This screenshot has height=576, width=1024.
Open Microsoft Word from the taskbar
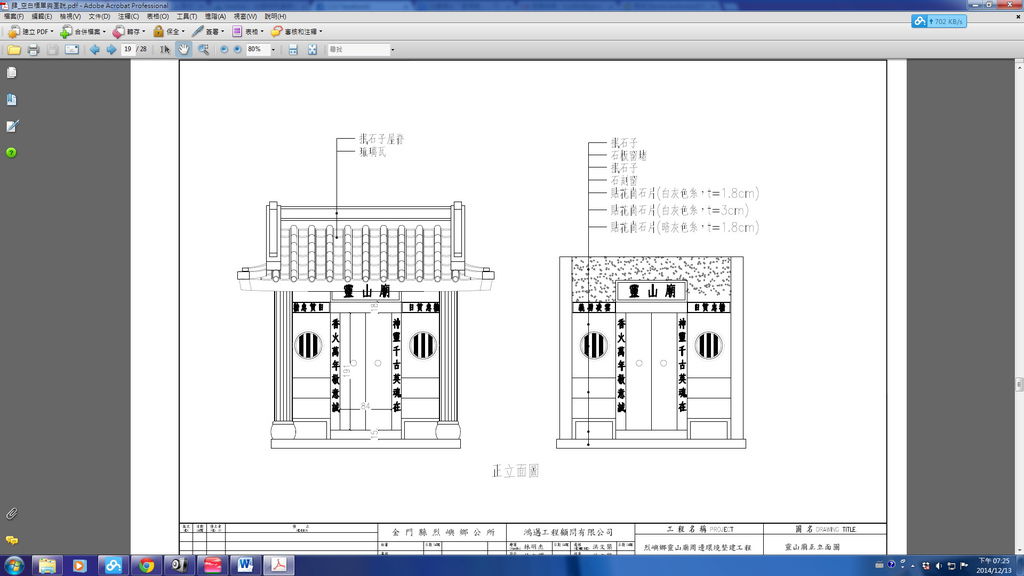[246, 565]
